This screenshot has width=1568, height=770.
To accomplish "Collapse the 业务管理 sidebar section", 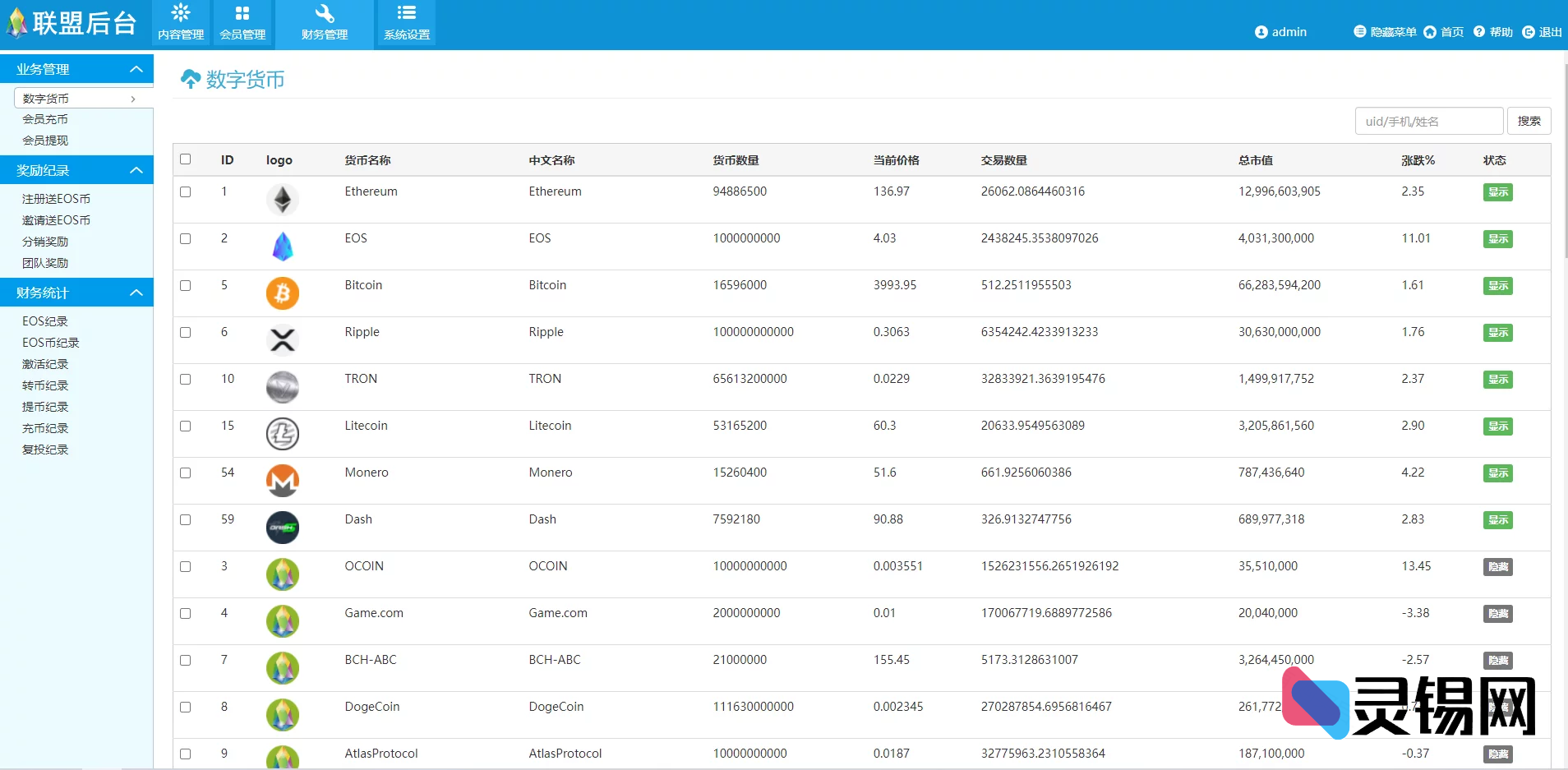I will pos(136,69).
